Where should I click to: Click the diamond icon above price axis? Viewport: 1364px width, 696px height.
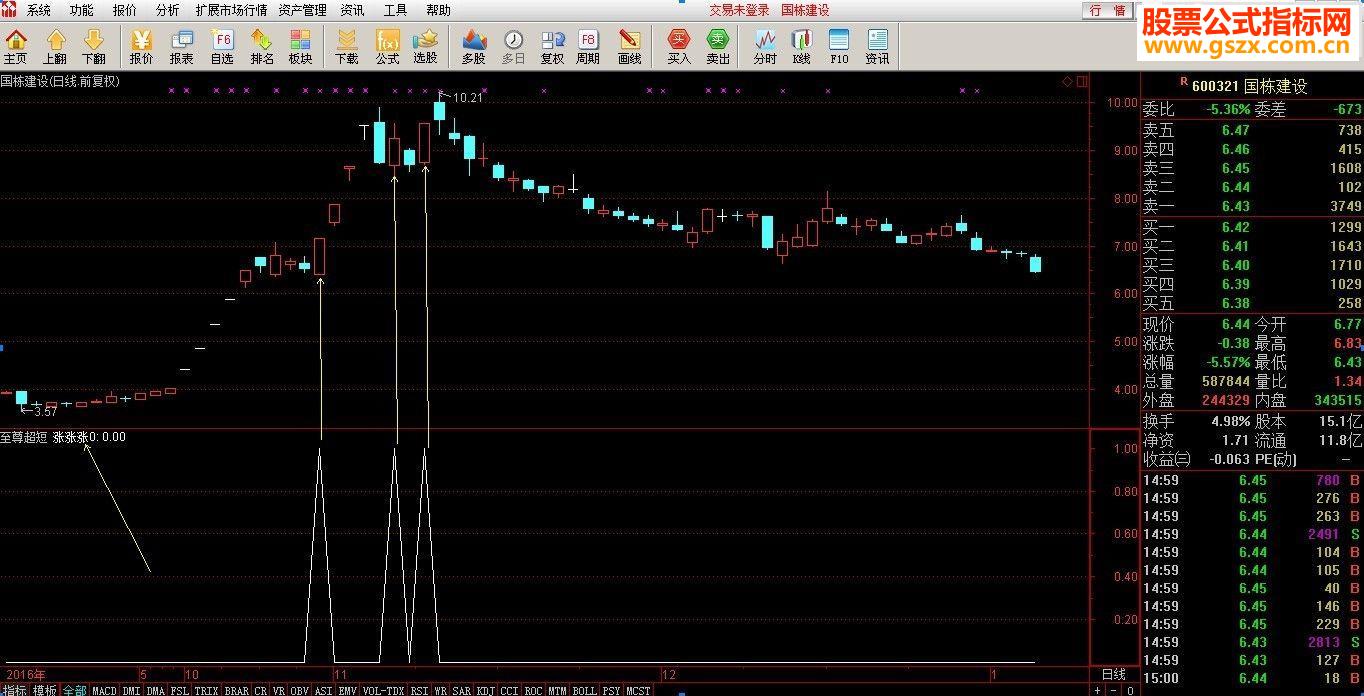tap(1068, 81)
